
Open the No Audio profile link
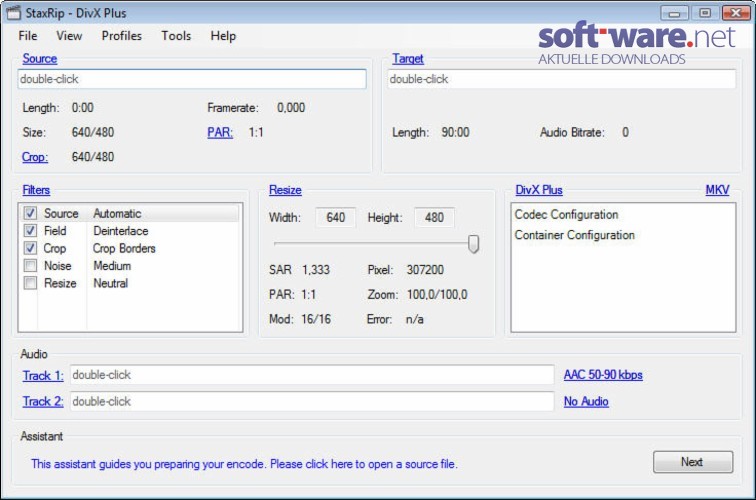tap(586, 401)
